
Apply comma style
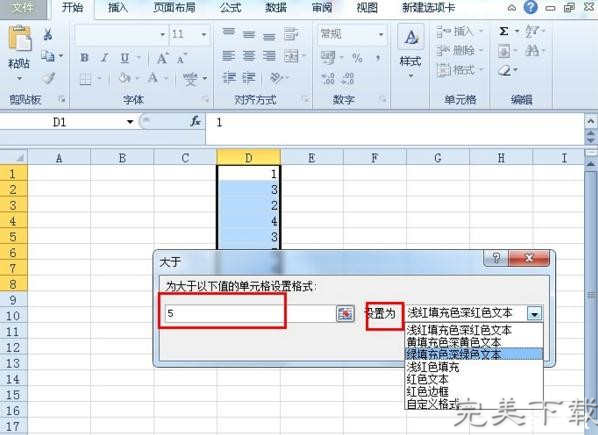[x=378, y=58]
